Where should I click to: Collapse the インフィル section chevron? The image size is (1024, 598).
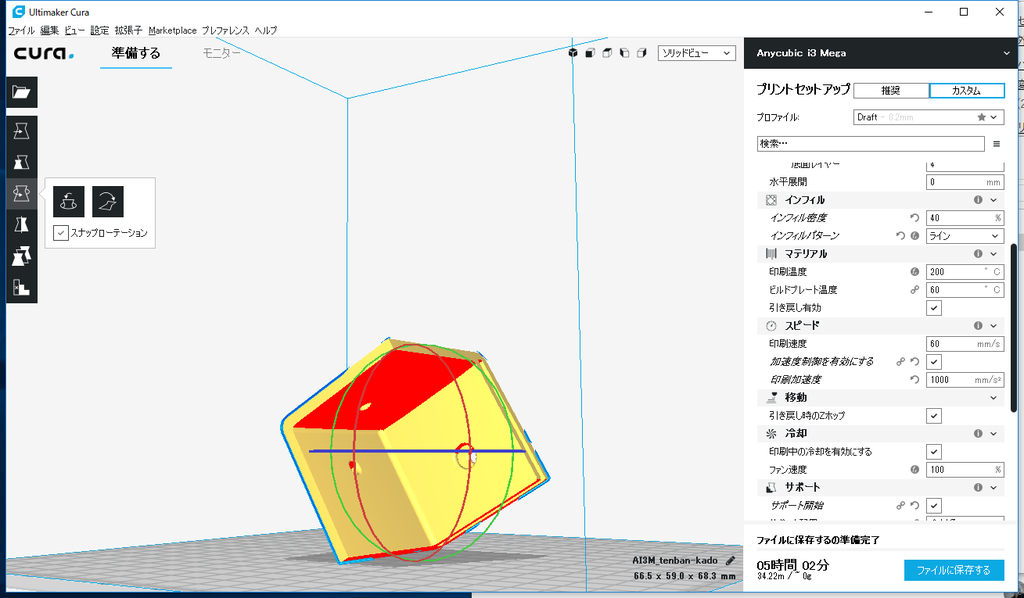click(994, 200)
